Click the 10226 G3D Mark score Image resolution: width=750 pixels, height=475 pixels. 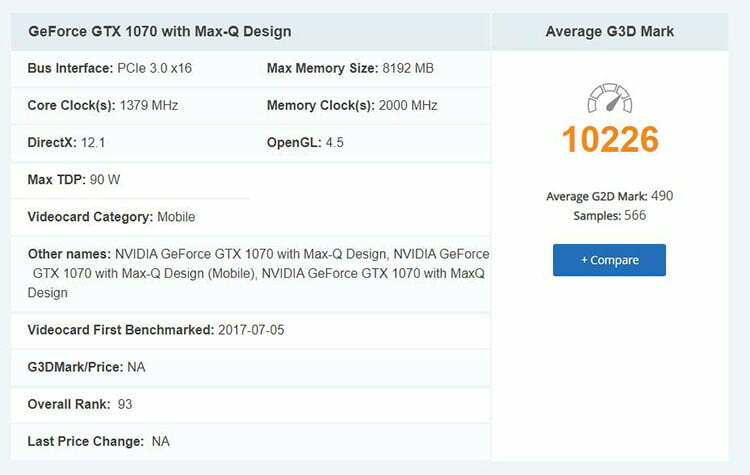(x=610, y=139)
